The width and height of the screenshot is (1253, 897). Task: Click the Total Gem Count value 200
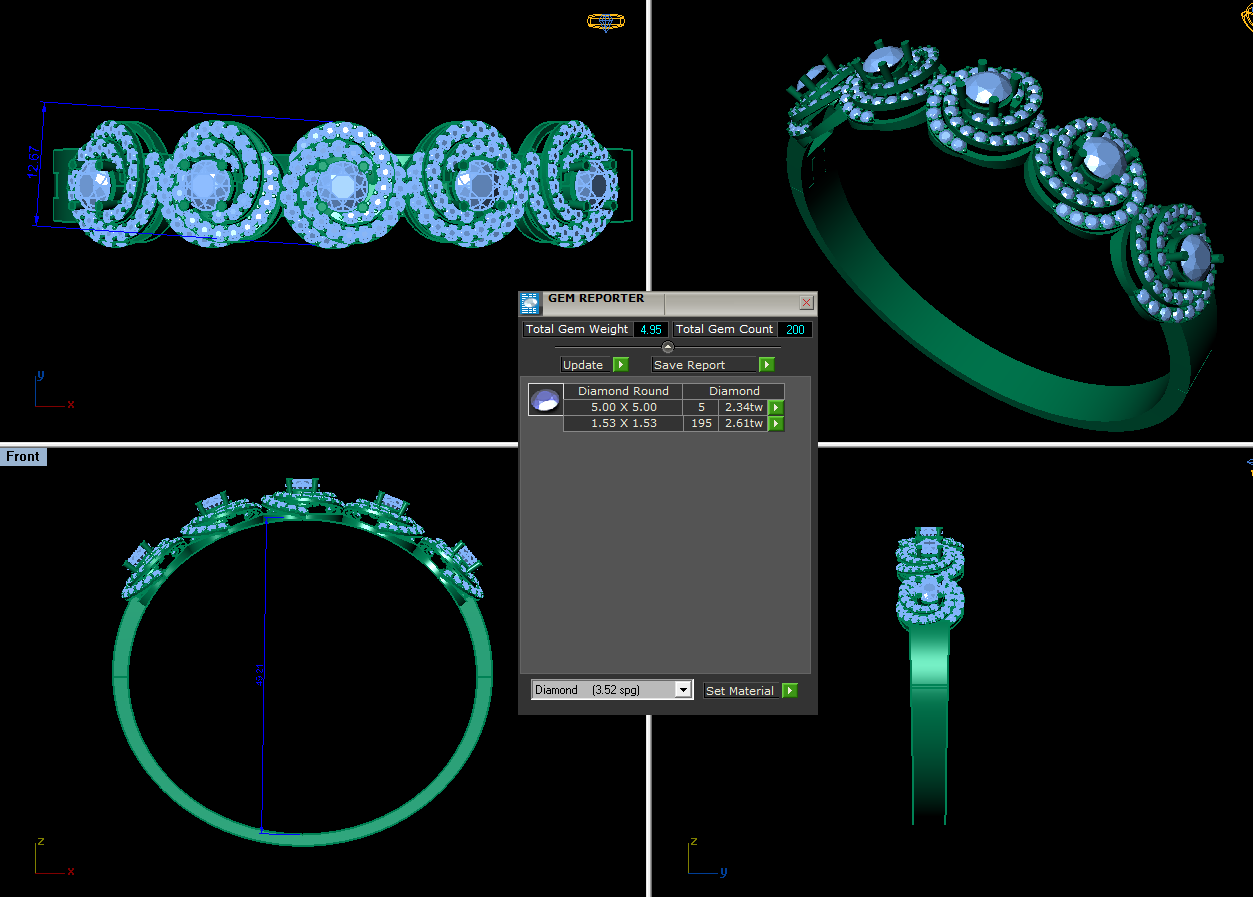pyautogui.click(x=795, y=329)
